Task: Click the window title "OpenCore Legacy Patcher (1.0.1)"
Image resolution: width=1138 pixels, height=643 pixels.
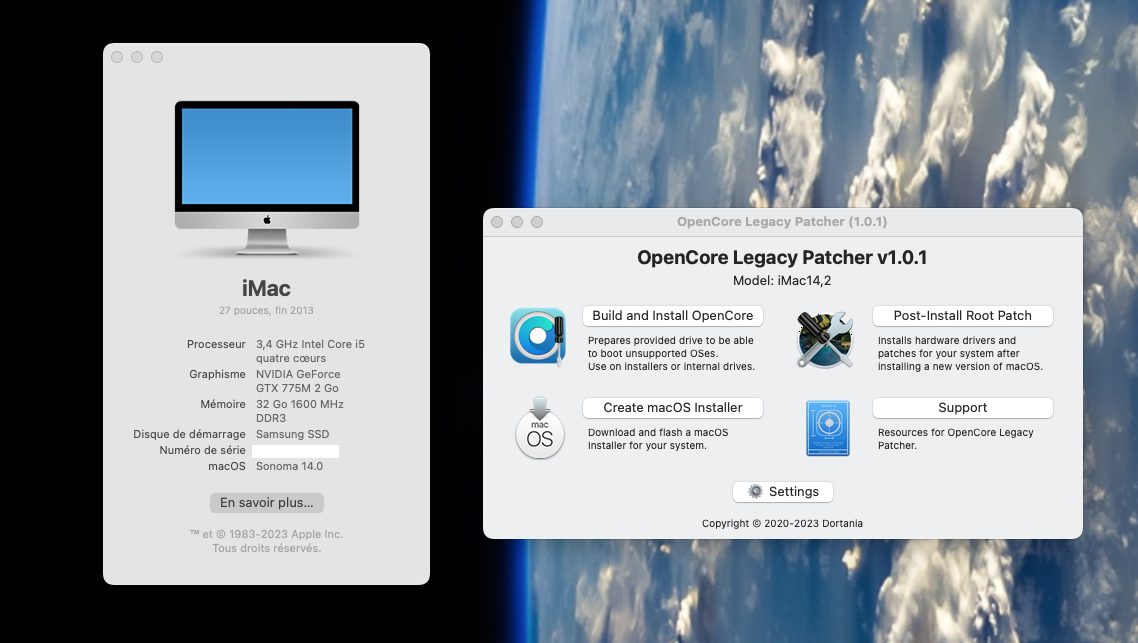Action: tap(782, 222)
